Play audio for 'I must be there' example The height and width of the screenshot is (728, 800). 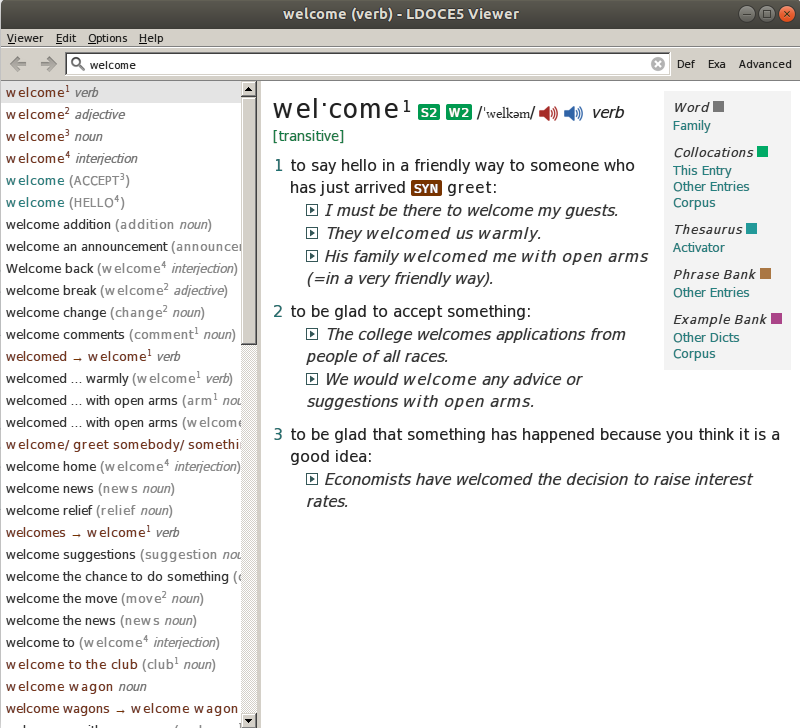(x=312, y=210)
